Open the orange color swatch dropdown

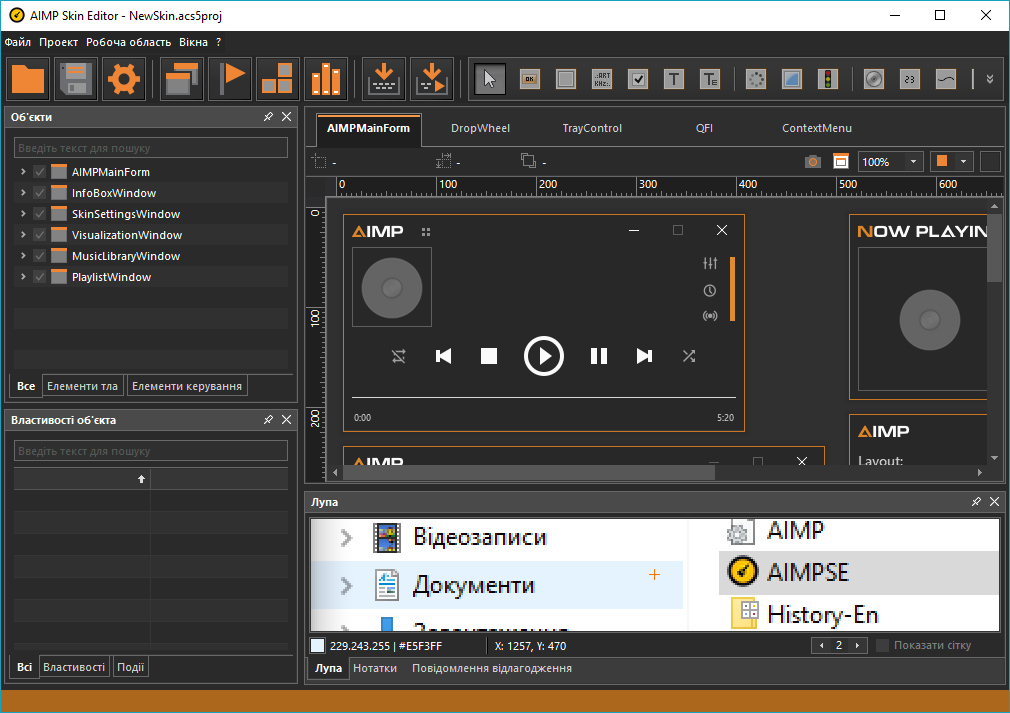963,161
